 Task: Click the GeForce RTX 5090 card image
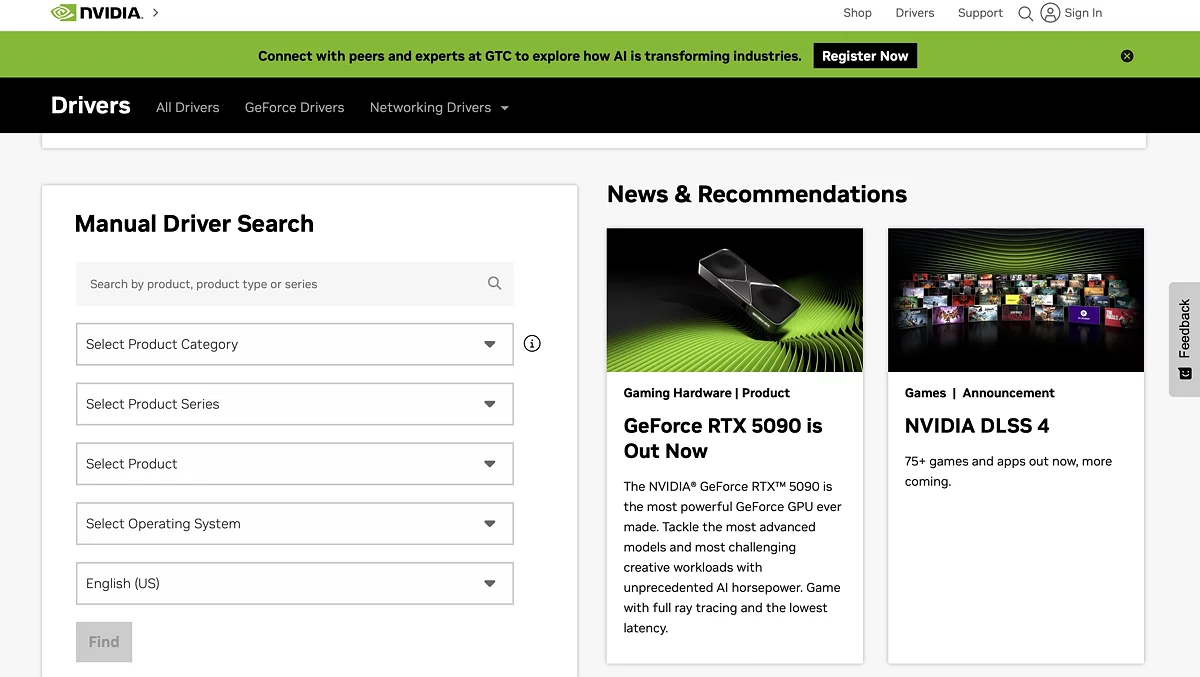point(735,300)
